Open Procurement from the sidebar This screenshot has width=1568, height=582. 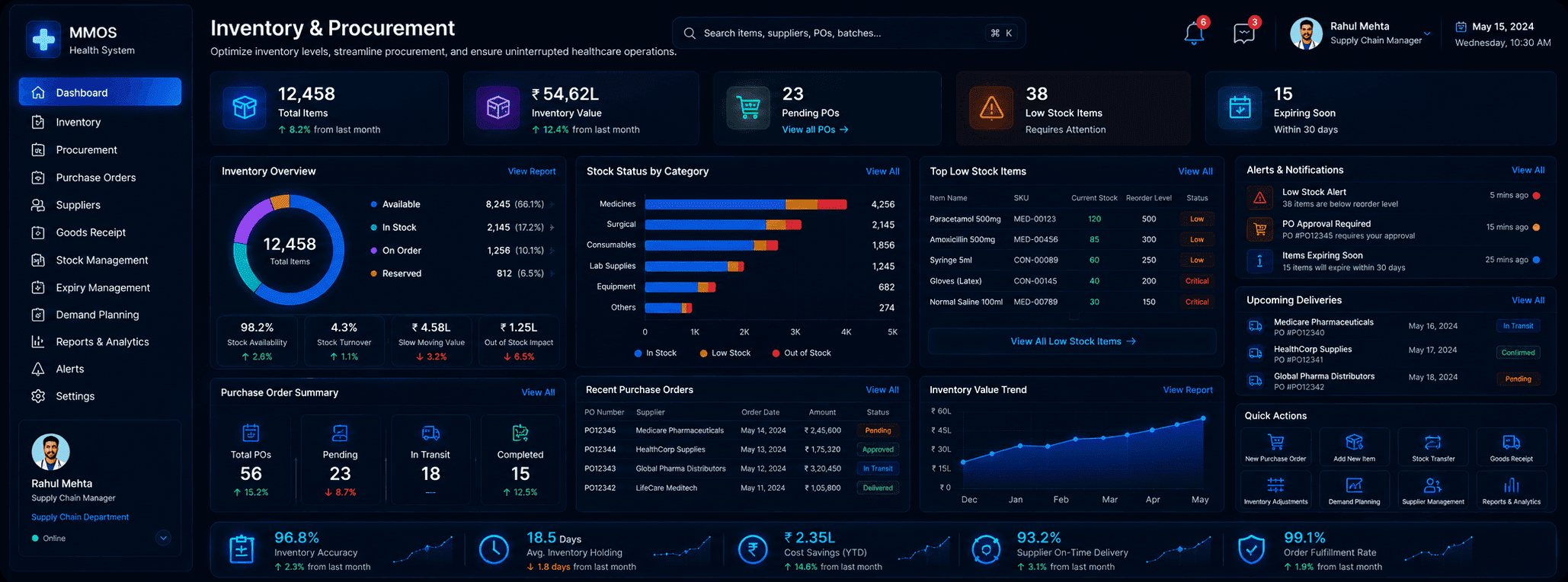tap(100, 149)
